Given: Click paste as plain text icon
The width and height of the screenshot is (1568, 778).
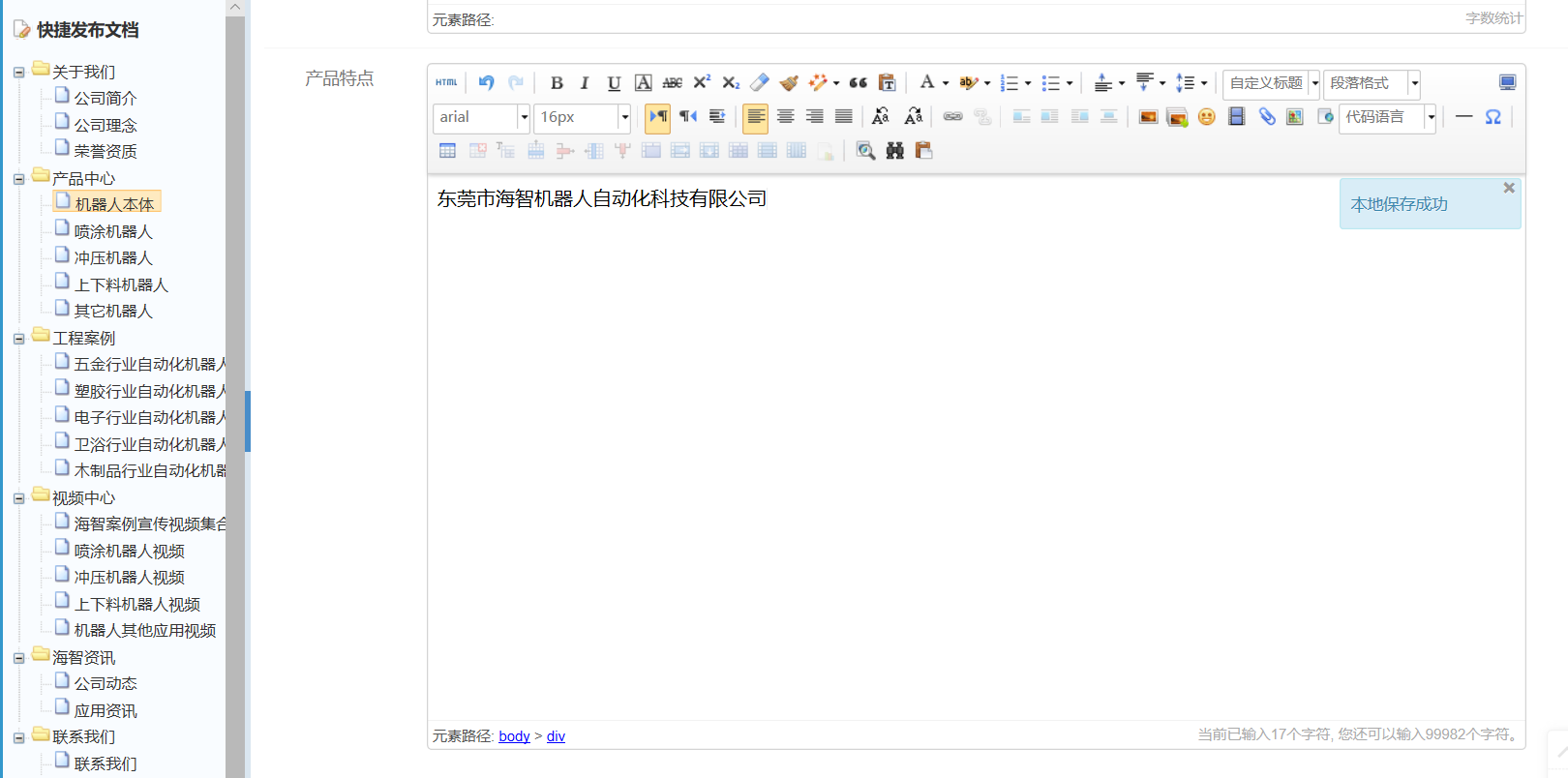Looking at the screenshot, I should (x=887, y=82).
